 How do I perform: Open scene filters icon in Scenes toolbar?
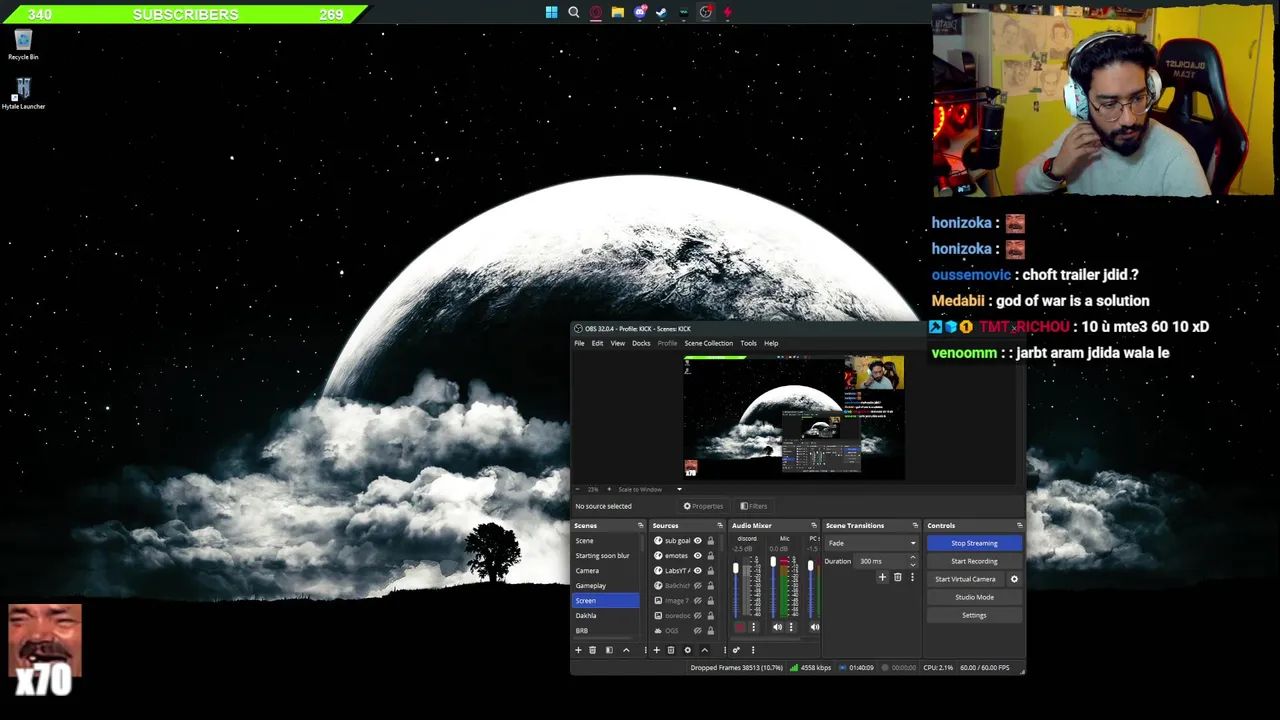609,650
